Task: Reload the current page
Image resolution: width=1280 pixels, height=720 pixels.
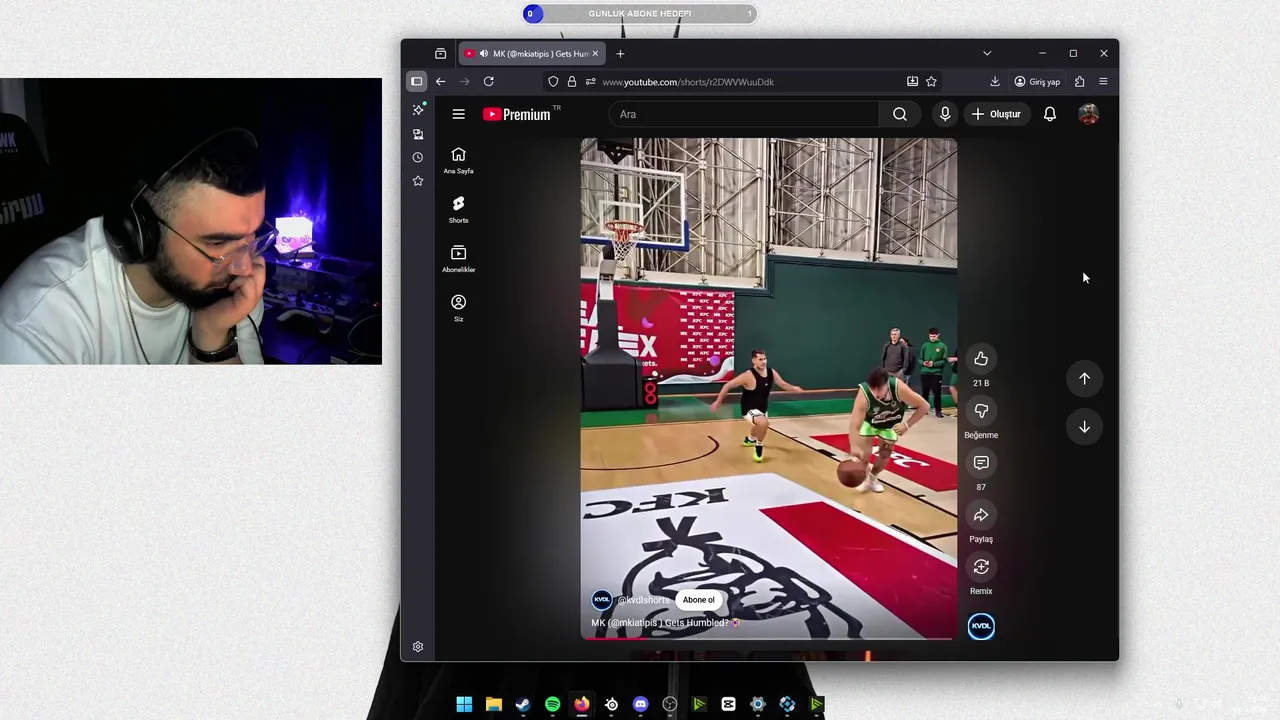Action: pos(488,81)
